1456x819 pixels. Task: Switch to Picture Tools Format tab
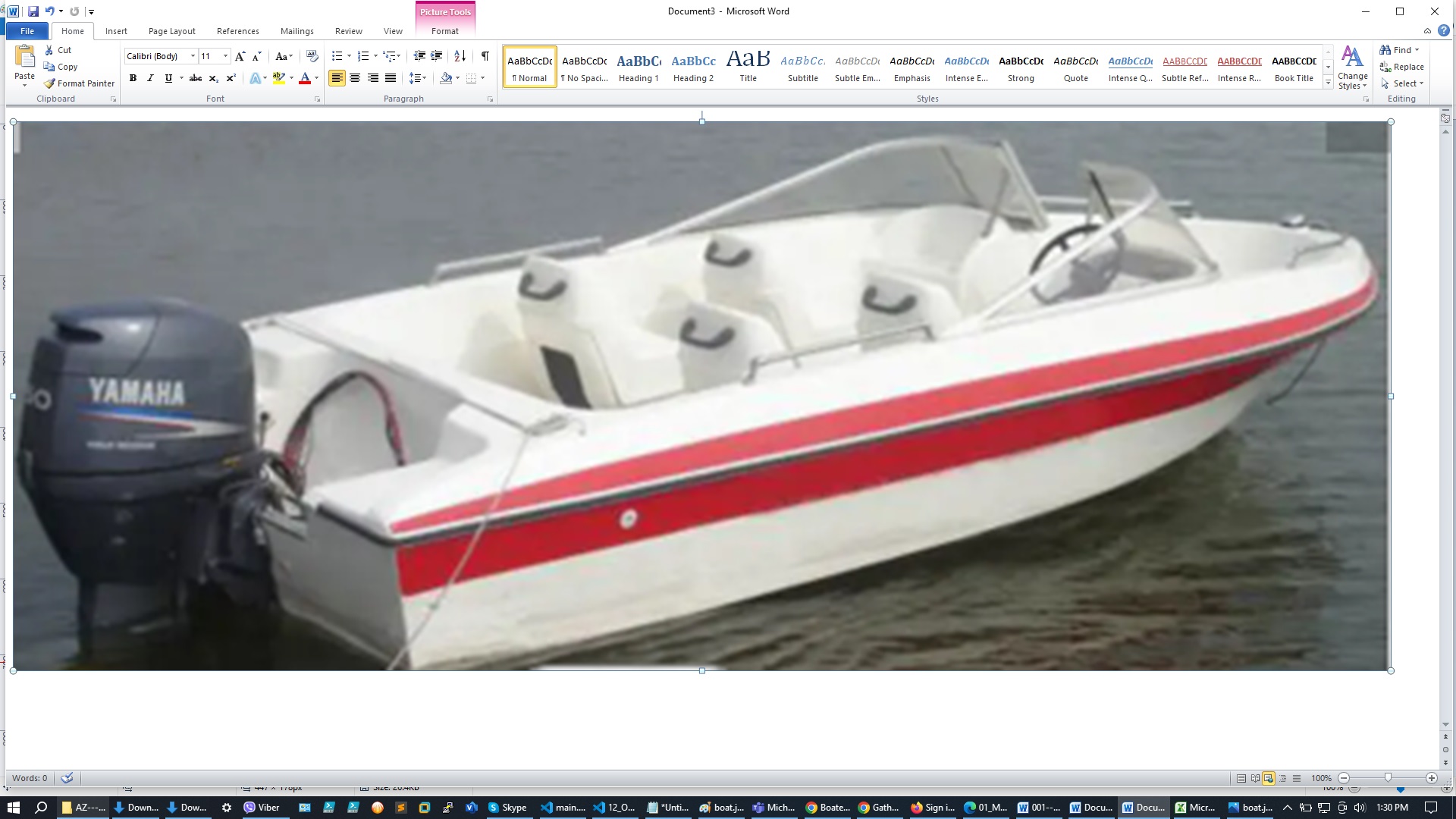click(x=444, y=31)
